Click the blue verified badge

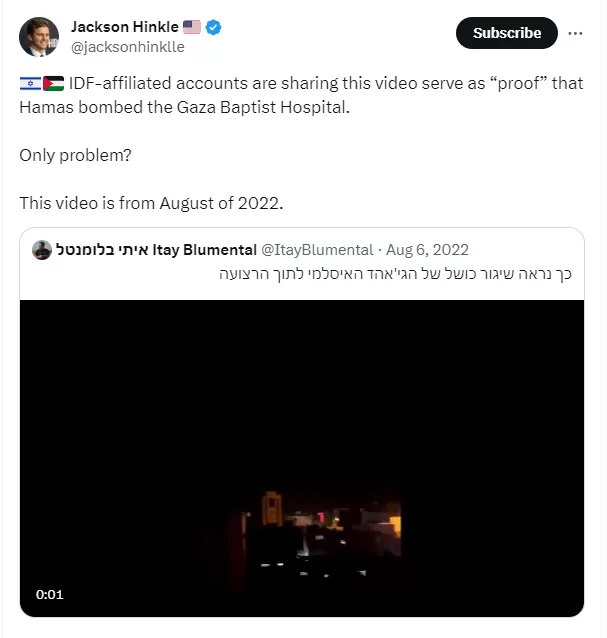point(214,27)
